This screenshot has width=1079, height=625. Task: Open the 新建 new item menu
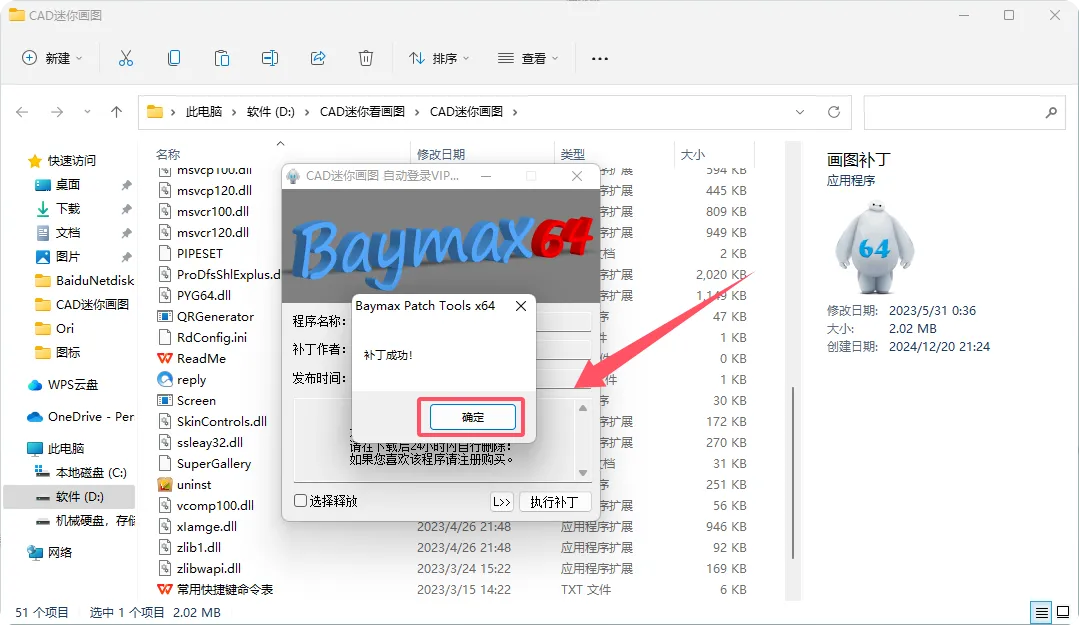pos(52,59)
